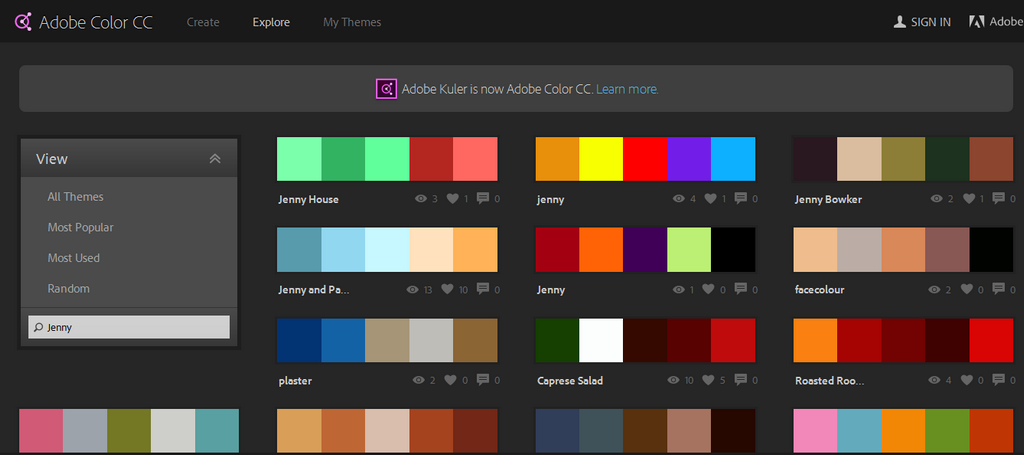This screenshot has height=455, width=1024.
Task: Like the Roasted Roo... theme with heart
Action: point(969,381)
